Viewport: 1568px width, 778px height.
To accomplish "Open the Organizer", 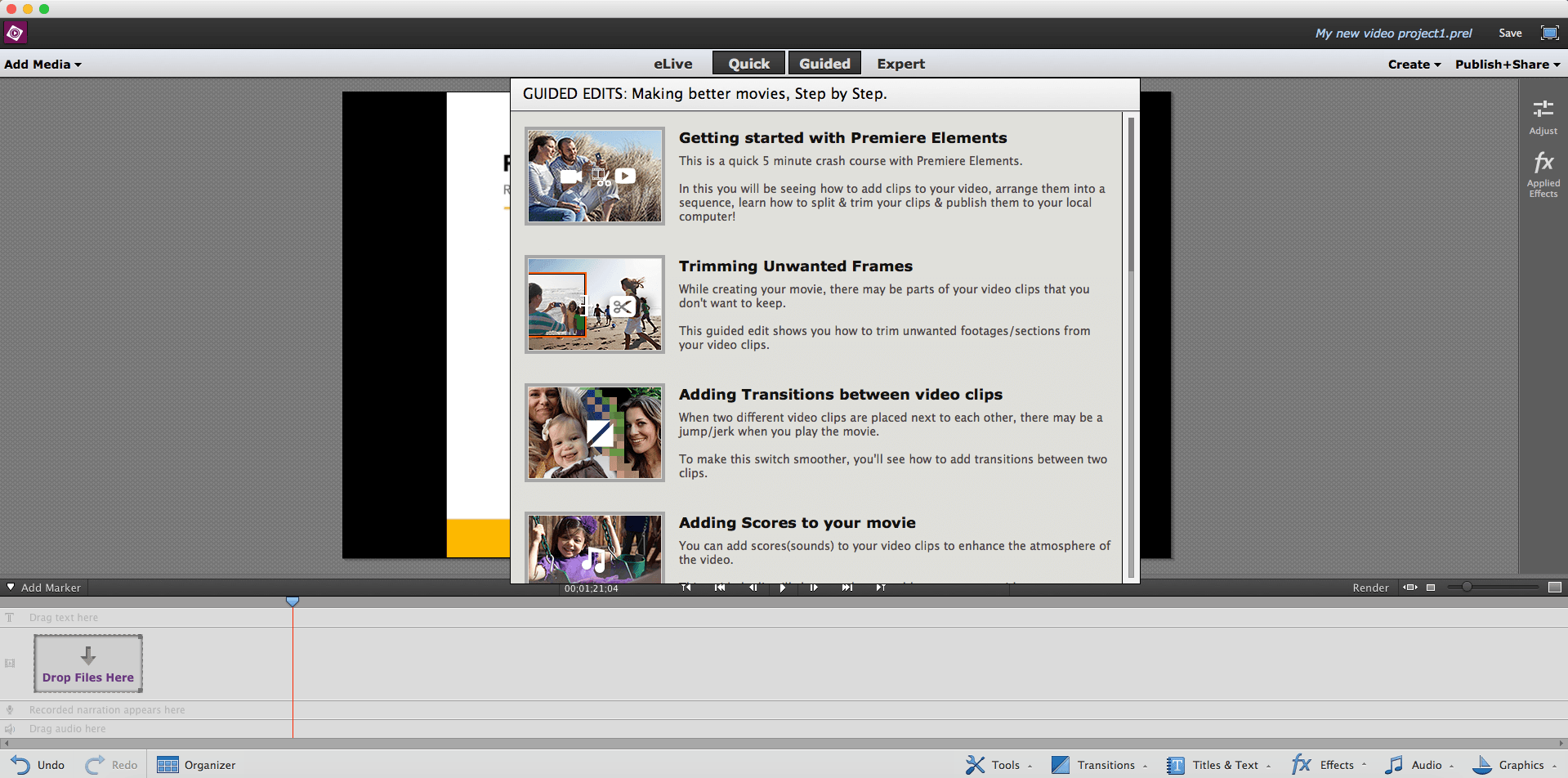I will [196, 765].
